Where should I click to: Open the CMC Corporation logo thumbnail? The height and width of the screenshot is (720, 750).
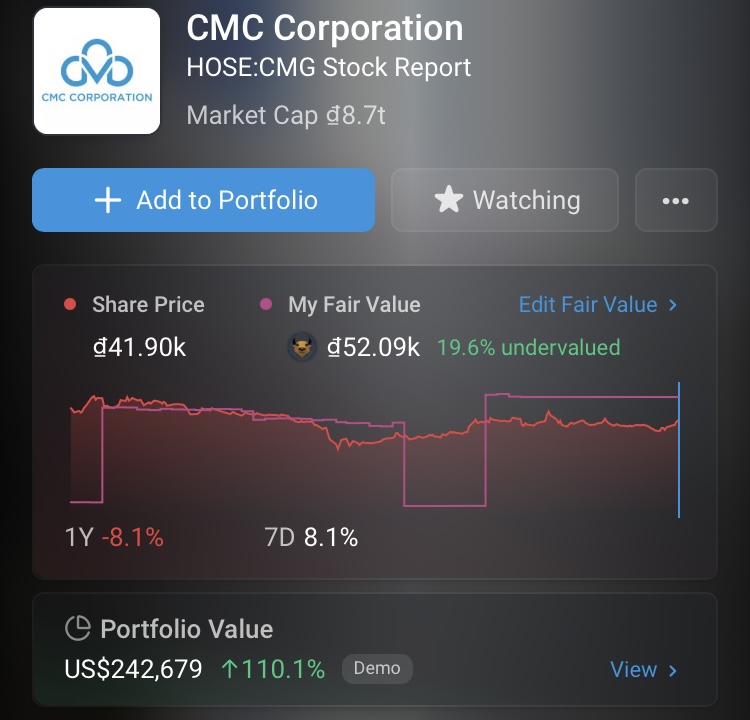(x=97, y=71)
